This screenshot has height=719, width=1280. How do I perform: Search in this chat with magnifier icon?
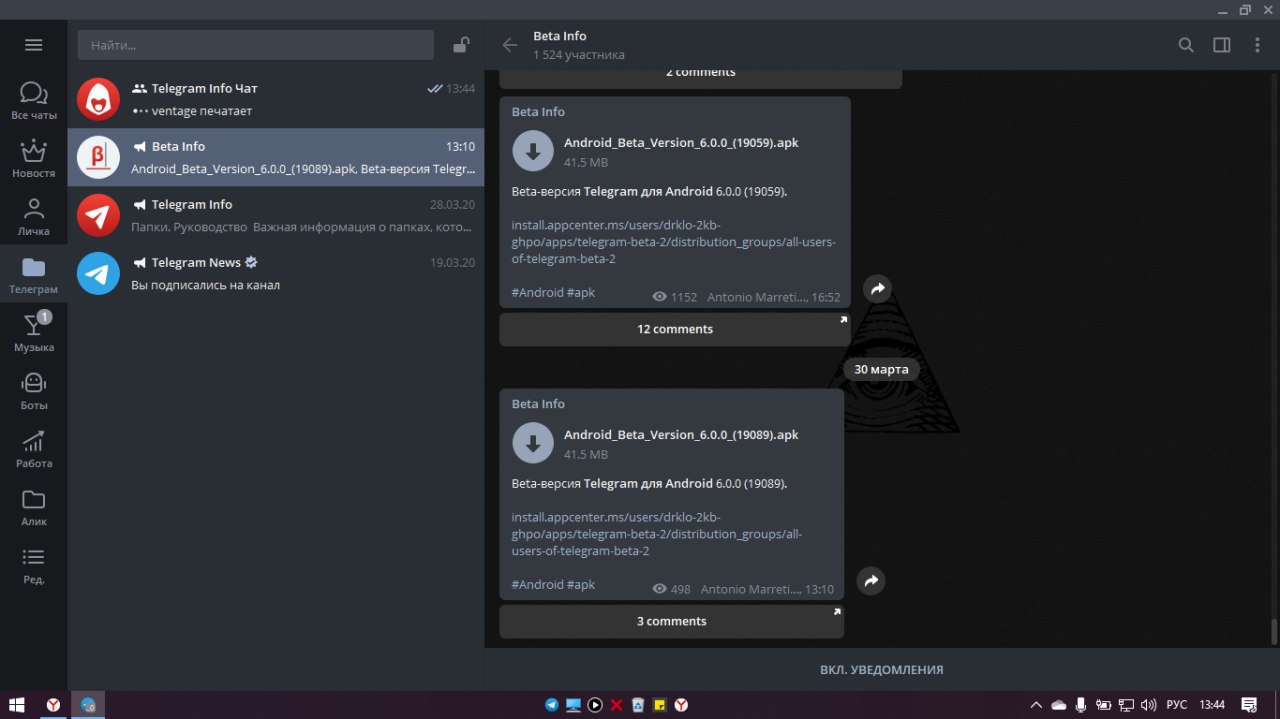click(1186, 45)
